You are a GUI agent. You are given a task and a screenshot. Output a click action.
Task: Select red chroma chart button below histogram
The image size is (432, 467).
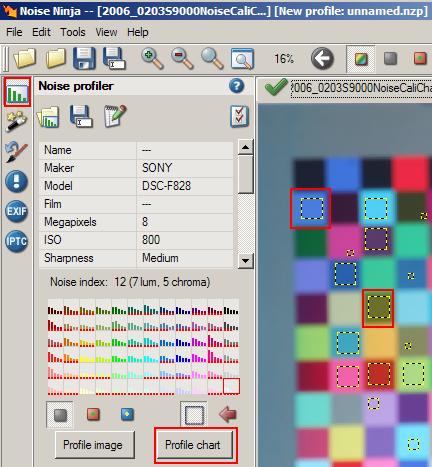93,414
